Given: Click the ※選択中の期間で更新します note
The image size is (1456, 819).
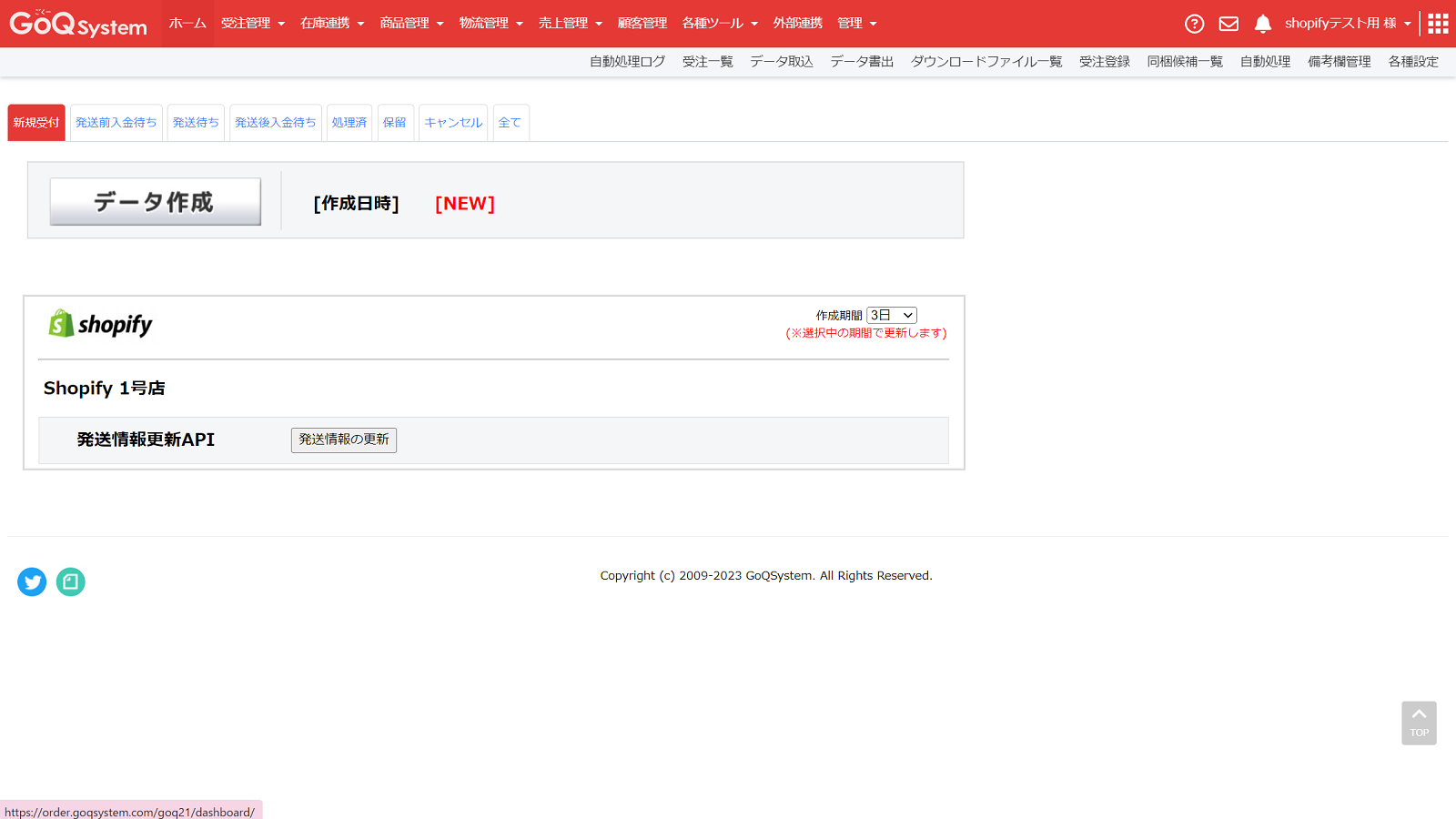Looking at the screenshot, I should coord(866,333).
